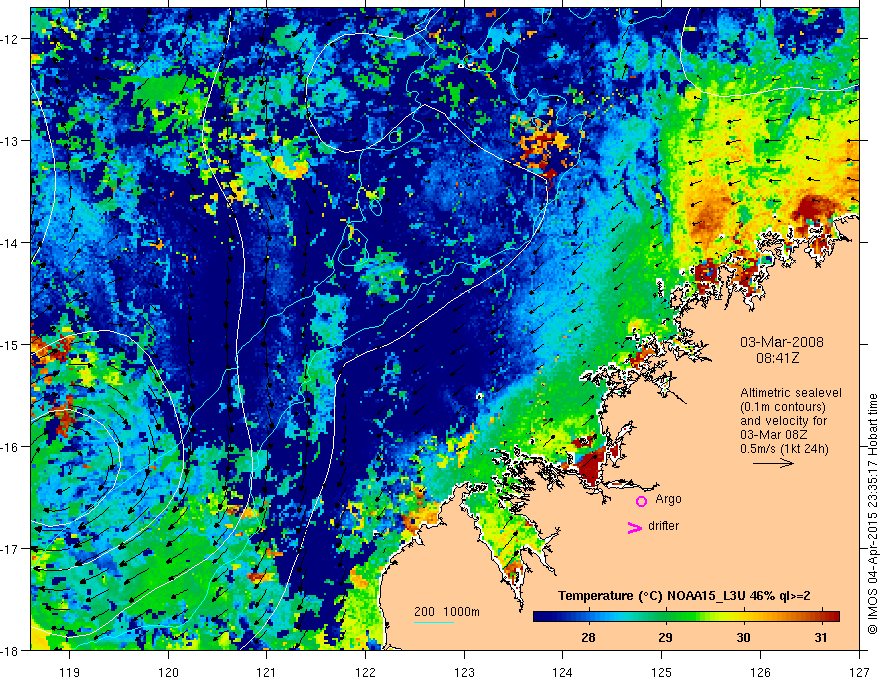
Task: Click the black velocity scale arrow under 0.5m/s
Action: [773, 463]
